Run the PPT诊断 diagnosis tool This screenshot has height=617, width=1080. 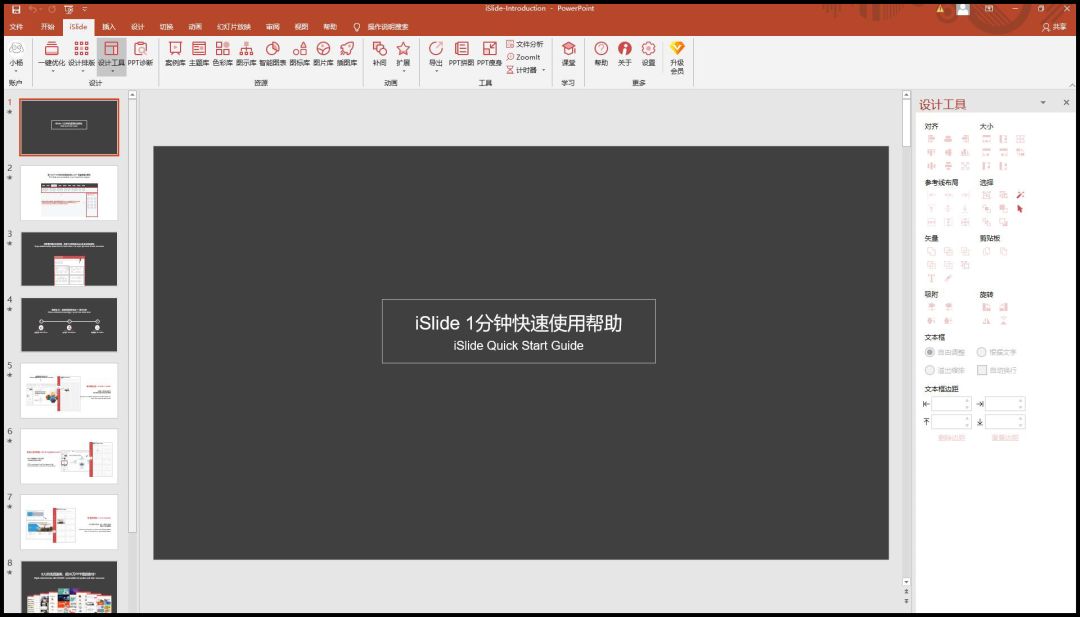click(x=141, y=54)
